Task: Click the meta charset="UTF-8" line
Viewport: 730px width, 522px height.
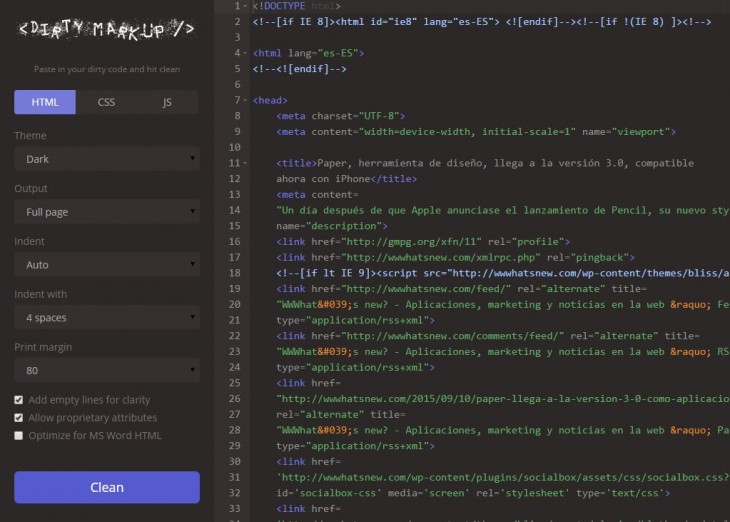Action: coord(340,116)
